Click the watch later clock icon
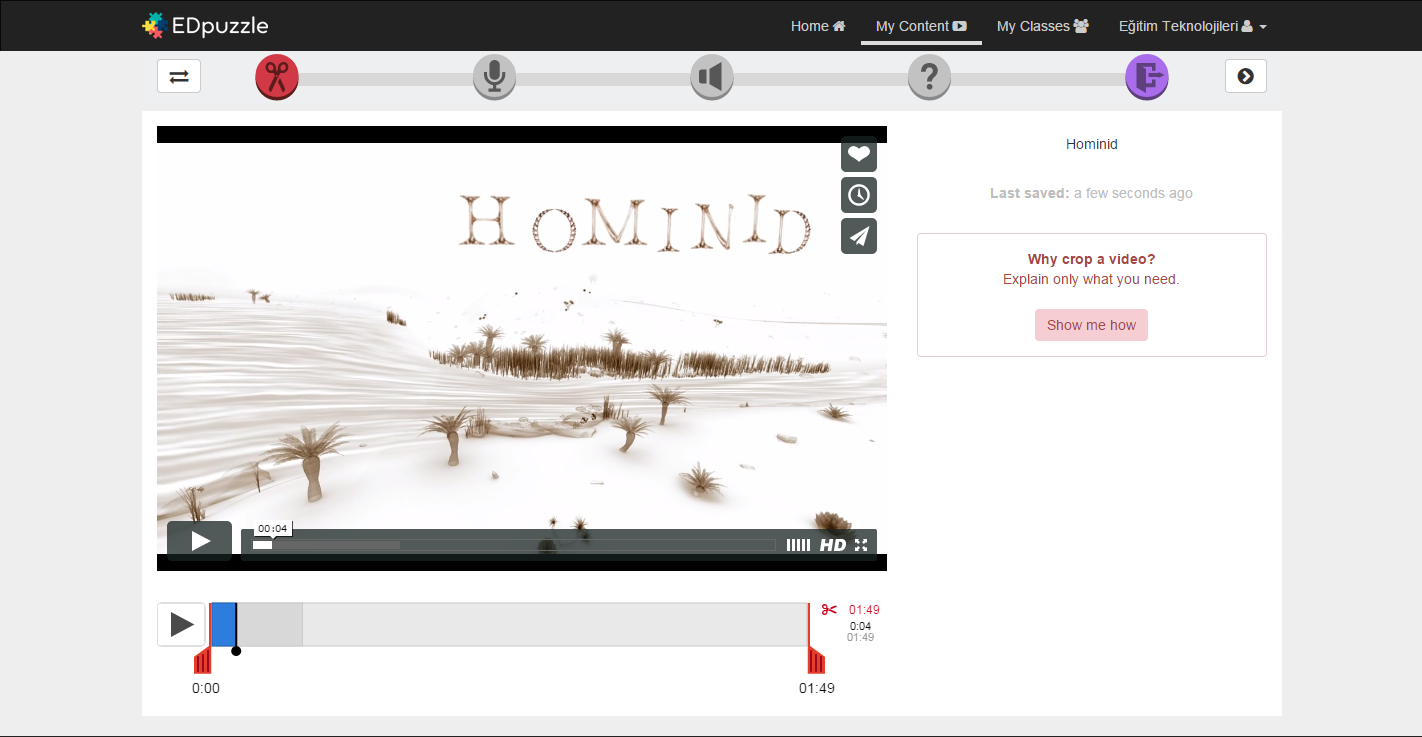This screenshot has height=737, width=1422. pyautogui.click(x=859, y=195)
